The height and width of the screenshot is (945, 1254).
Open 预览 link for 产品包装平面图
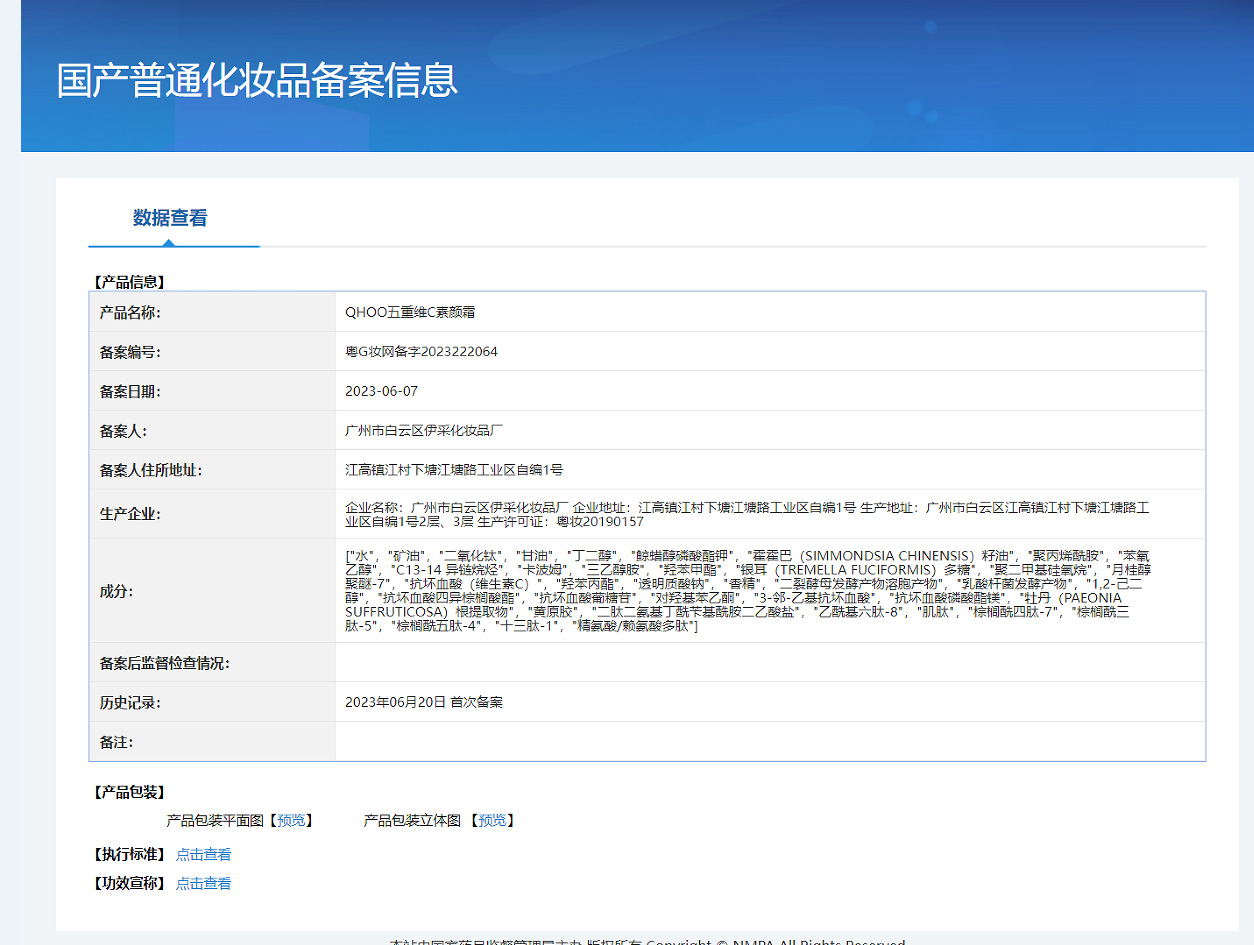[x=291, y=820]
